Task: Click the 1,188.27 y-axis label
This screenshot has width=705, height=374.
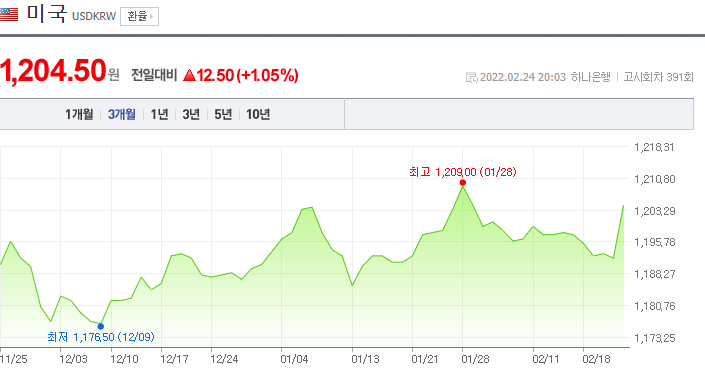Action: 655,274
